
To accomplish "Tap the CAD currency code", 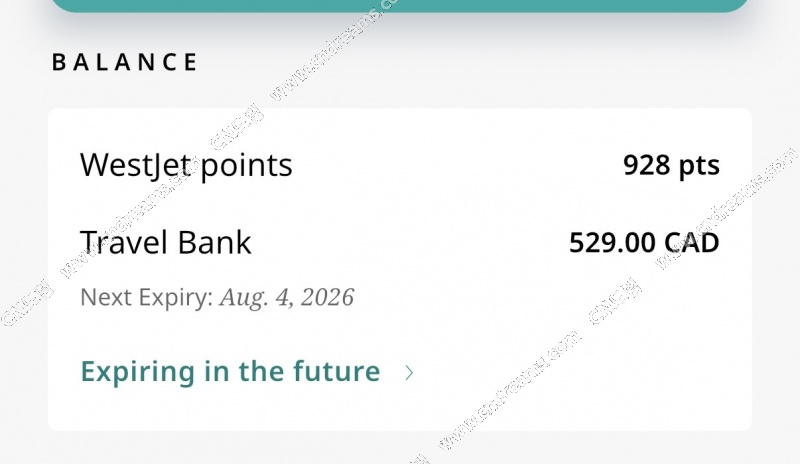I will pyautogui.click(x=692, y=242).
